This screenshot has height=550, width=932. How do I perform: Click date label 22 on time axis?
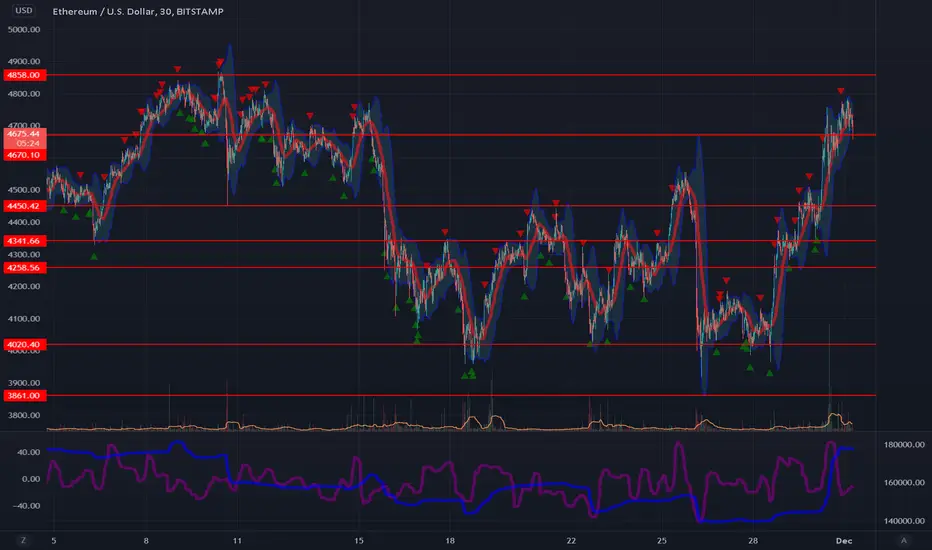tap(571, 540)
